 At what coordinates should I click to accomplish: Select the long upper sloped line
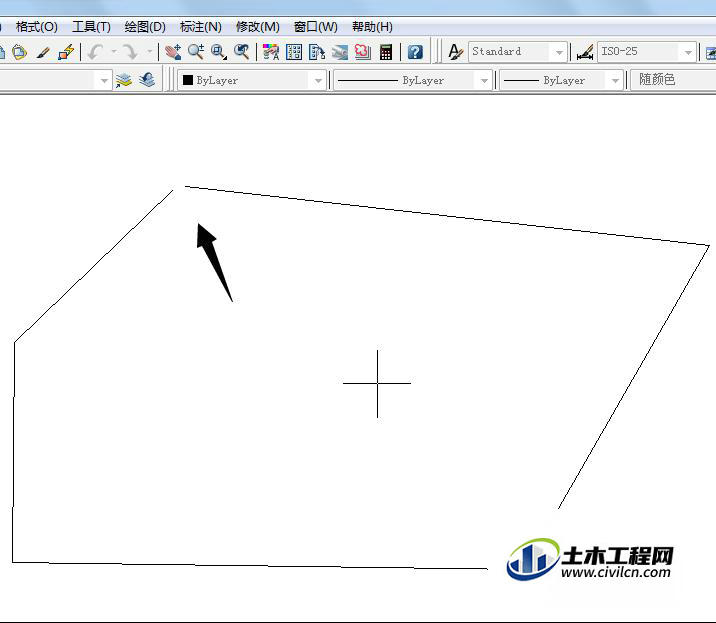[x=447, y=216]
